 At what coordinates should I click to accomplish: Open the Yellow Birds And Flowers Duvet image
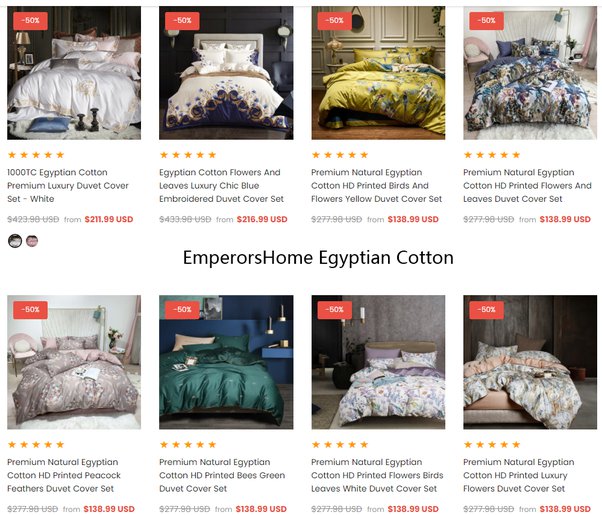click(378, 73)
